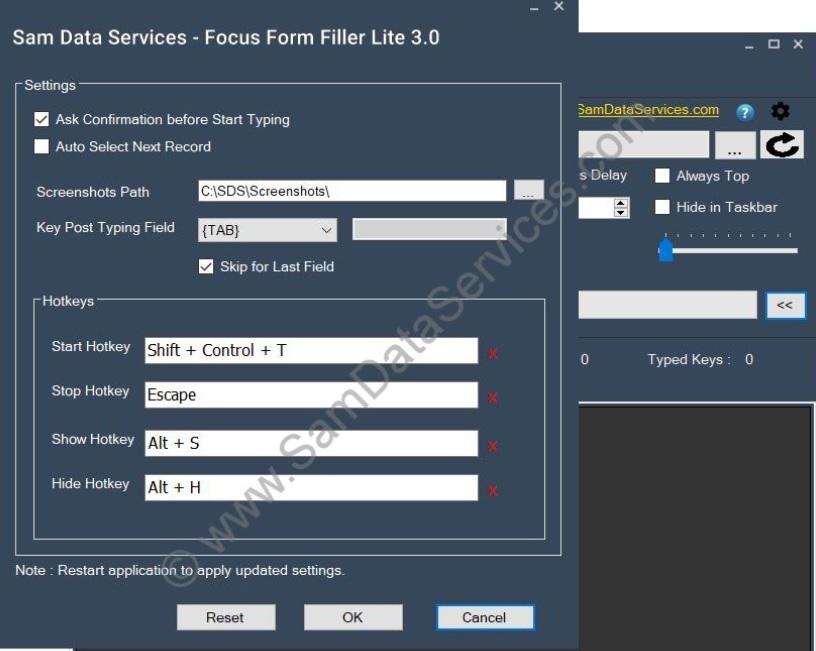Click the blue slider thumb

click(666, 249)
